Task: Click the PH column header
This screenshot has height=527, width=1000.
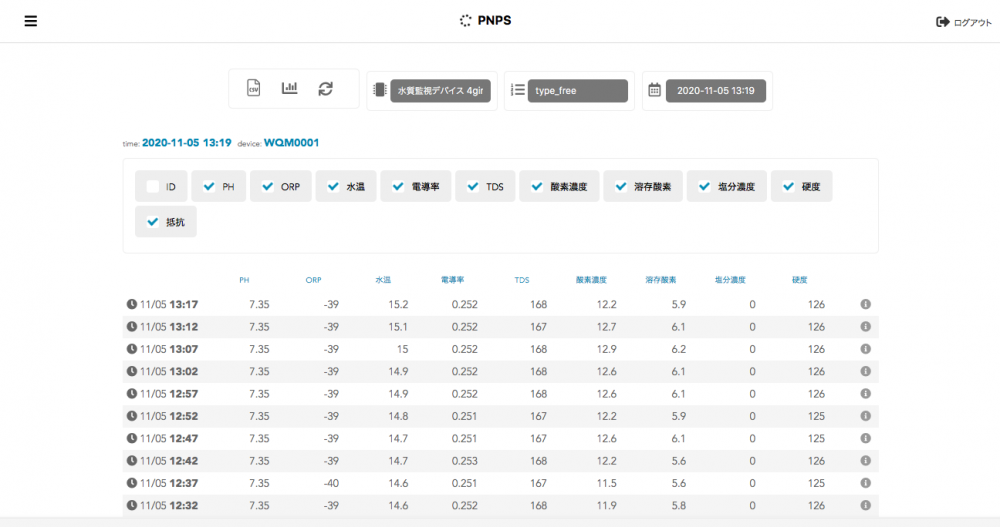Action: click(244, 280)
